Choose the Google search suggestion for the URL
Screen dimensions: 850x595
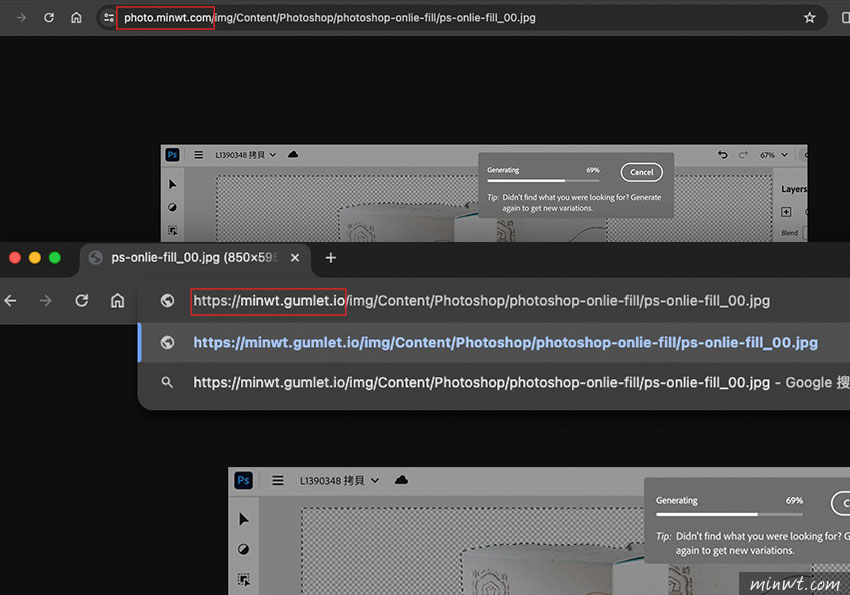tap(493, 383)
